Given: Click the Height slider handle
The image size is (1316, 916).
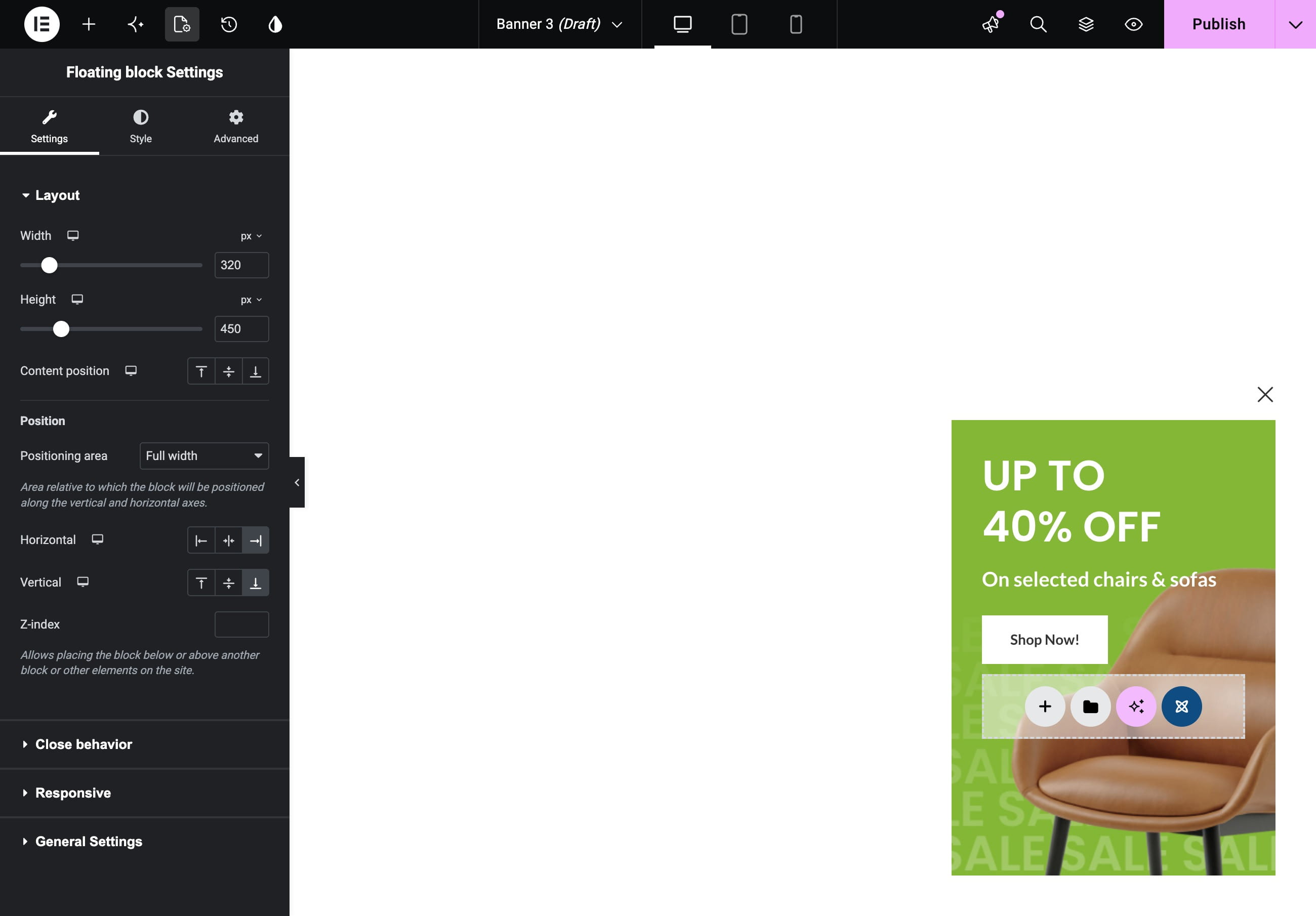Looking at the screenshot, I should [x=61, y=328].
